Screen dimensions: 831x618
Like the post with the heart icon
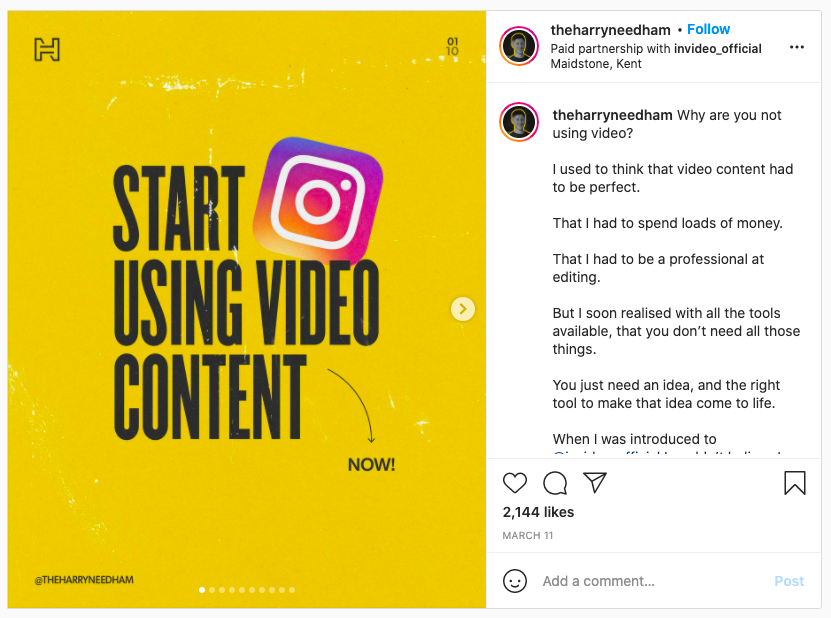(x=515, y=483)
